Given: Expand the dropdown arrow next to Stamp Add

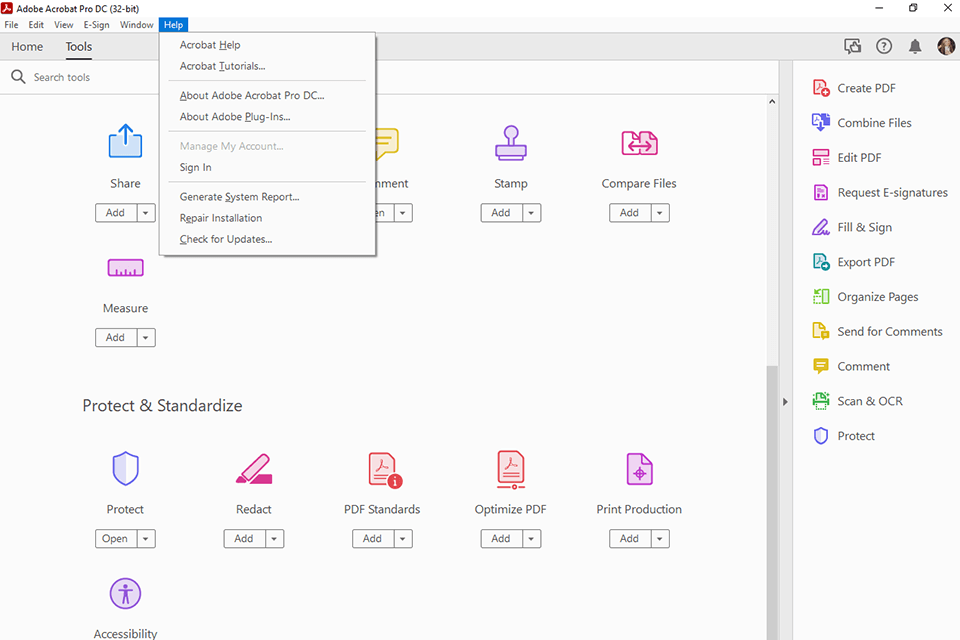Looking at the screenshot, I should pos(531,213).
